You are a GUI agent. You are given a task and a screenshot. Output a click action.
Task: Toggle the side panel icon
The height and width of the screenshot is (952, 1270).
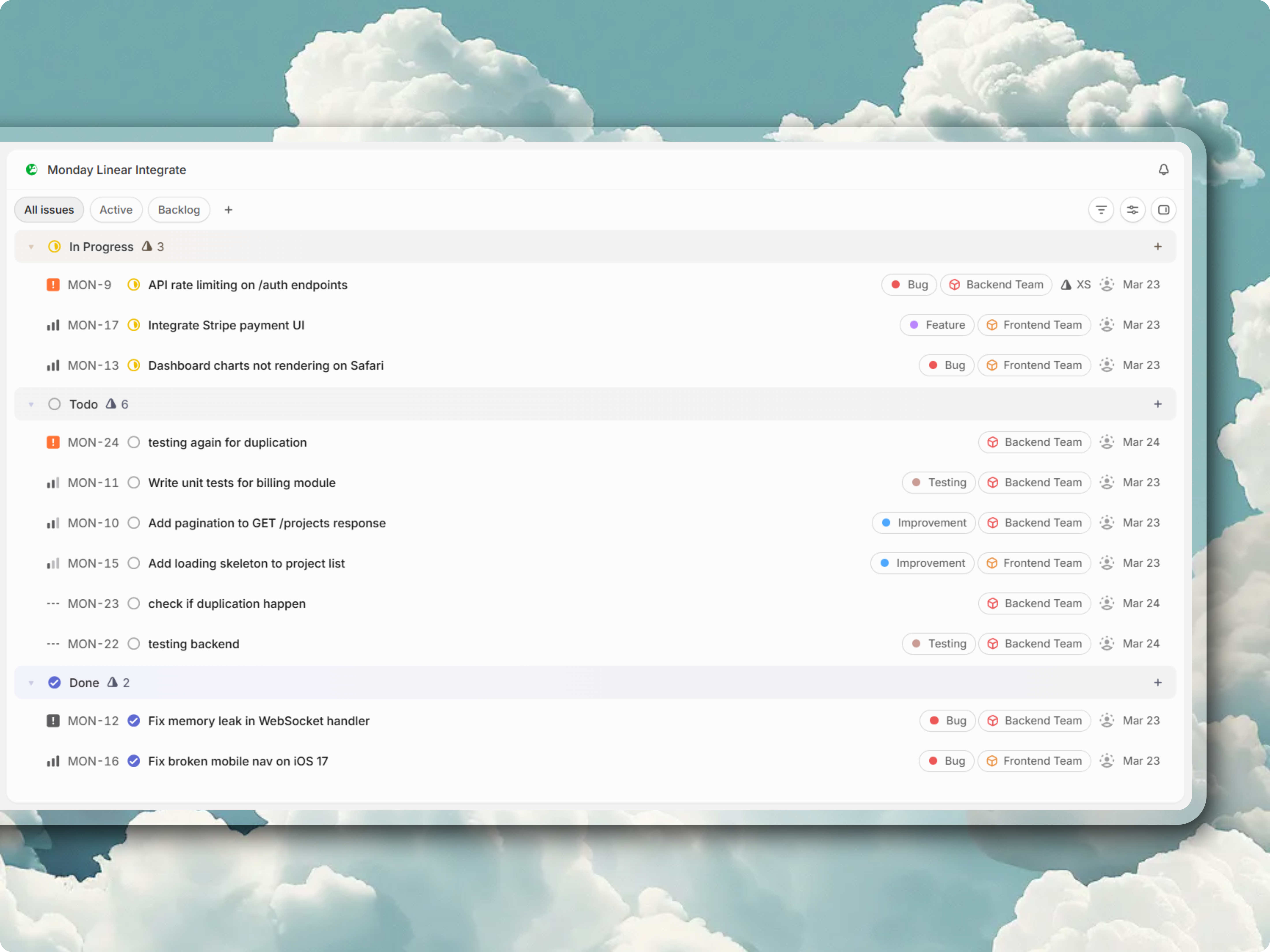click(x=1163, y=210)
